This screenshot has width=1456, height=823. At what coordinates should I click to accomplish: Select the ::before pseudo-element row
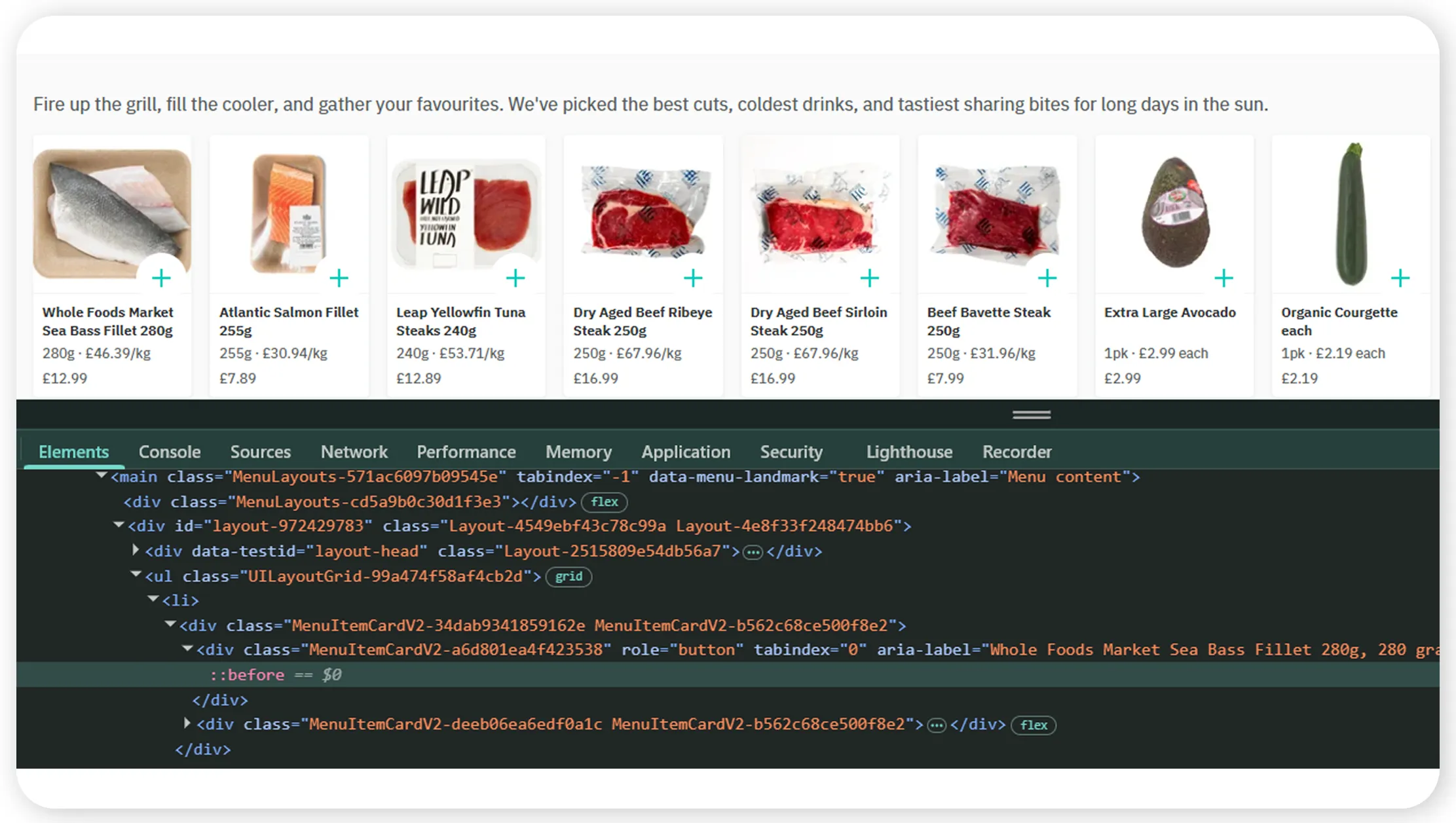728,675
